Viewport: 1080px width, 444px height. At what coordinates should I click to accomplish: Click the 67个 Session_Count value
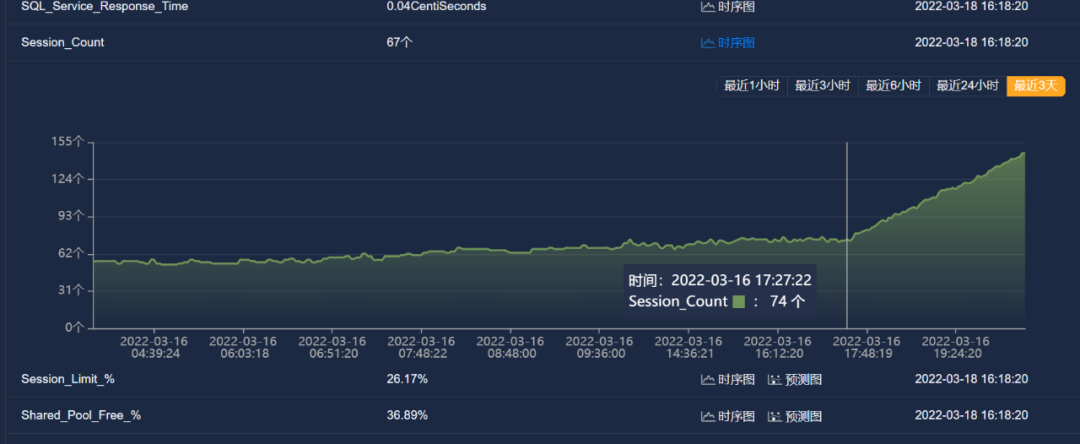pos(399,43)
